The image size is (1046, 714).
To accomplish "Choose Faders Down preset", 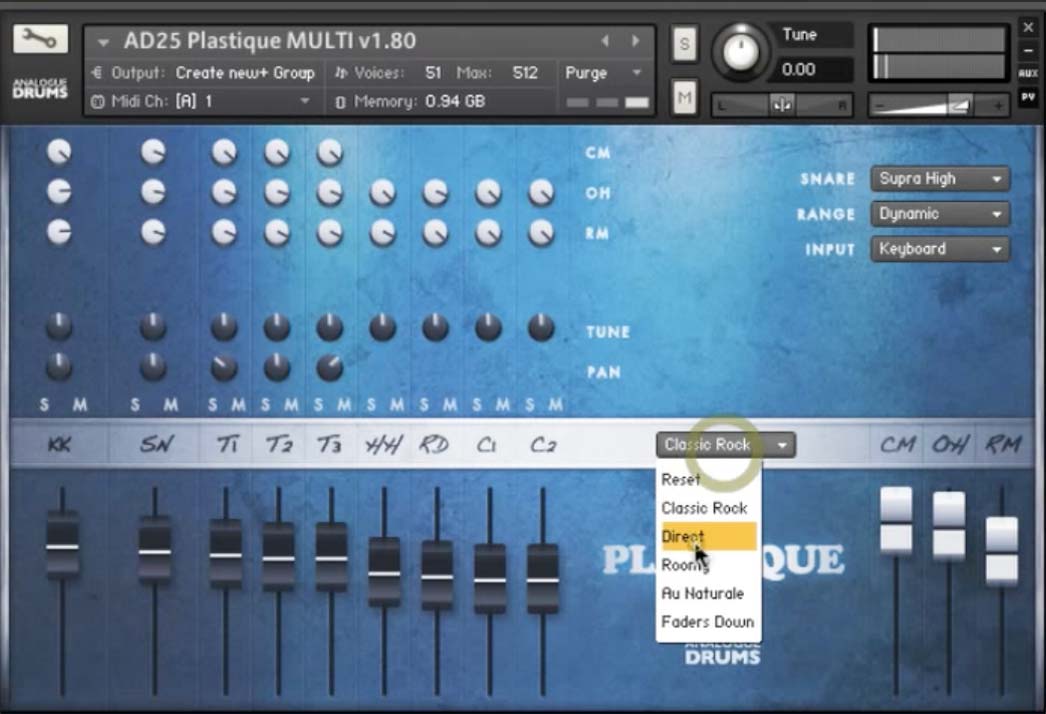I will pyautogui.click(x=708, y=622).
